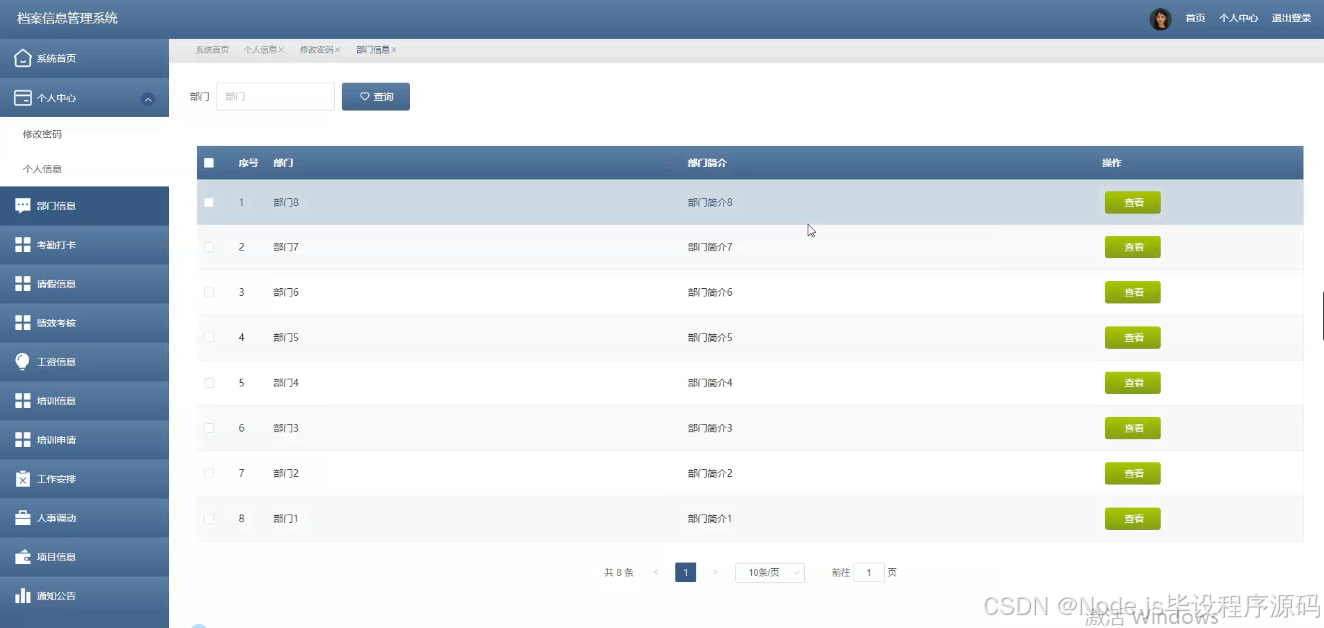Click the 序号 column header
This screenshot has height=628, width=1324.
pyautogui.click(x=248, y=163)
